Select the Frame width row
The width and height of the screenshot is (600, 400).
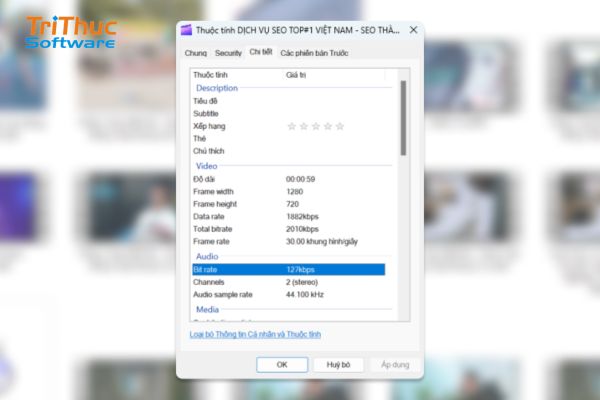point(289,191)
